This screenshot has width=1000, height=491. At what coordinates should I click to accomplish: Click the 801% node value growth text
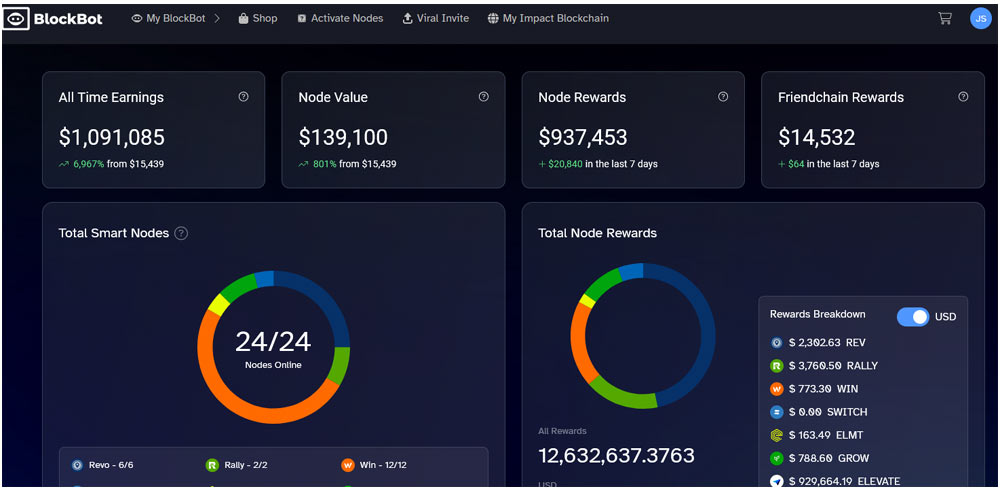[x=325, y=164]
